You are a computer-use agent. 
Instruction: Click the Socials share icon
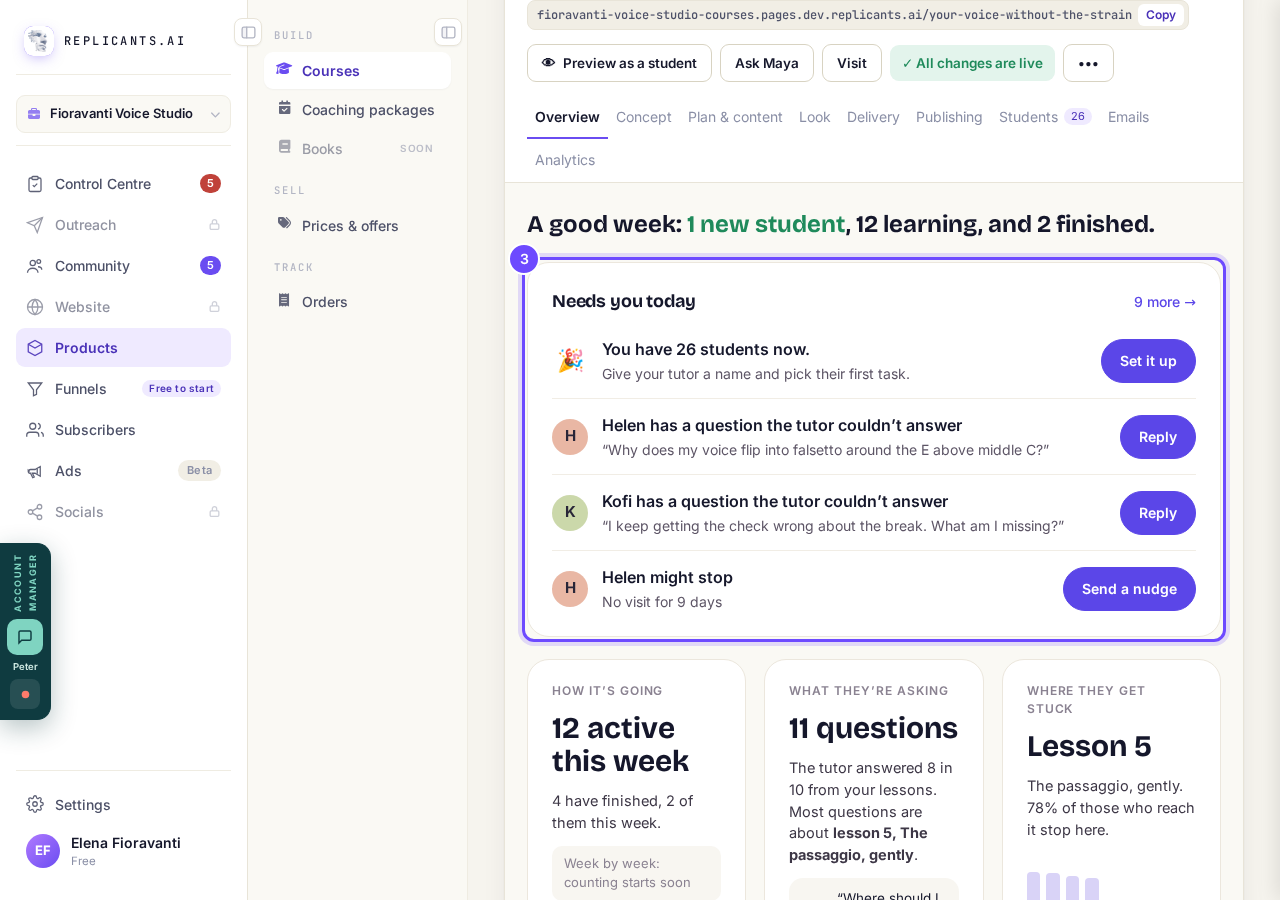click(35, 512)
